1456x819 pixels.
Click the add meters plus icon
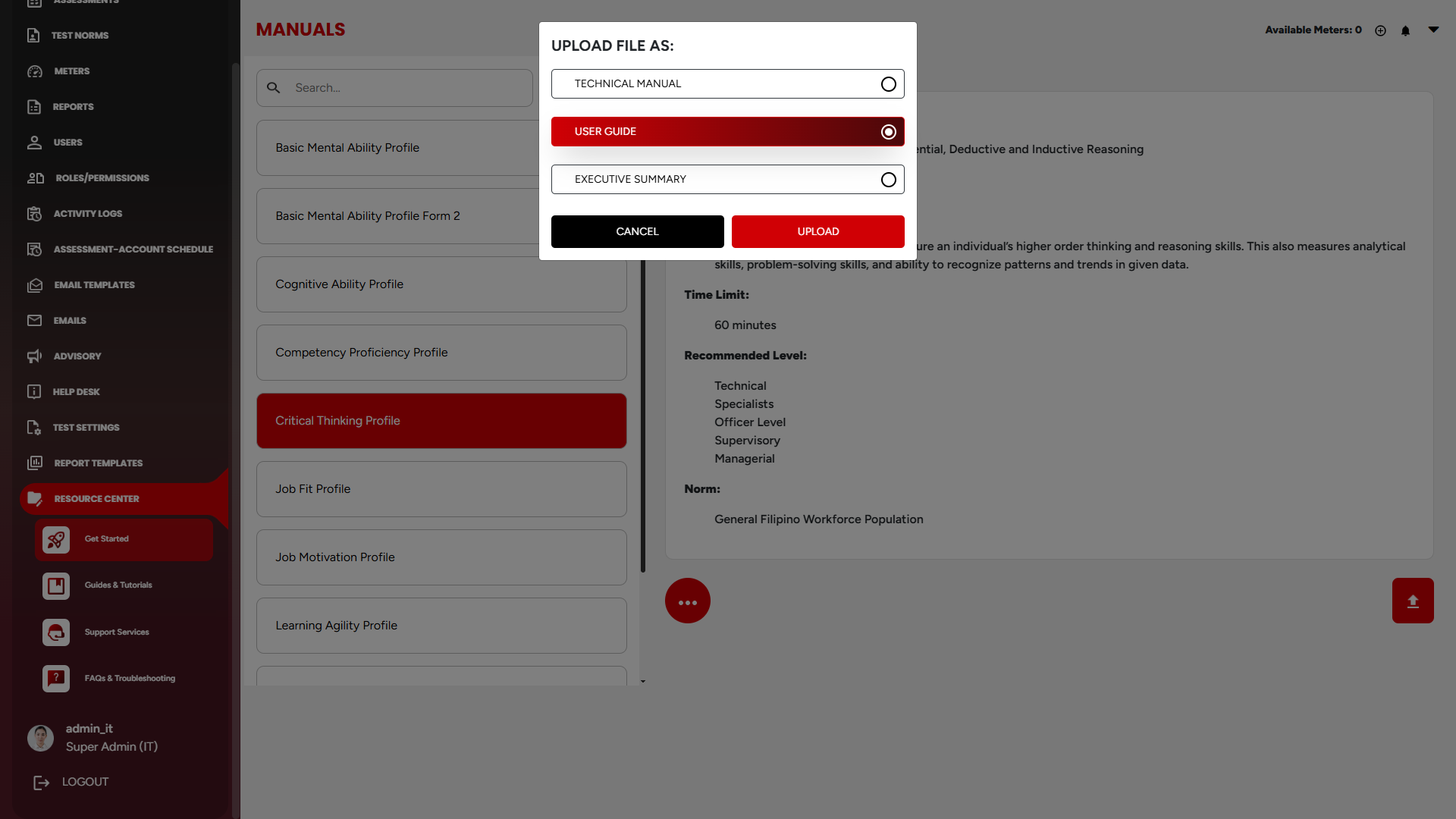tap(1380, 31)
